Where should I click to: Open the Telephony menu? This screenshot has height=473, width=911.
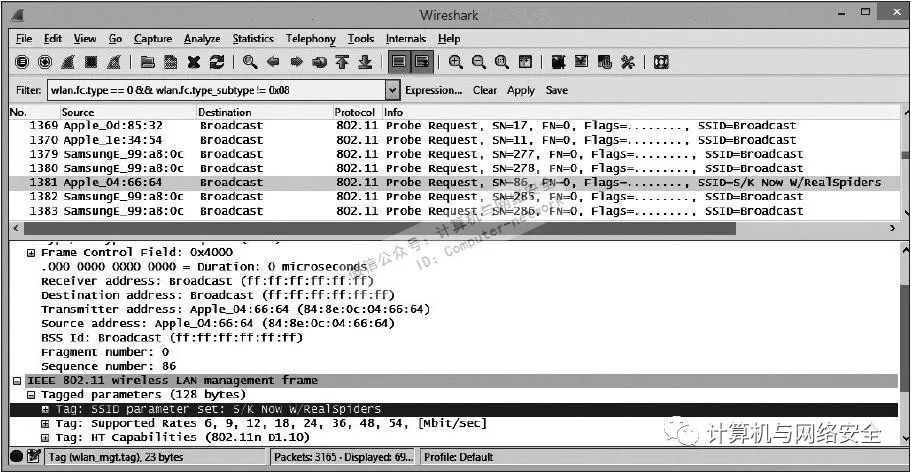(x=311, y=38)
